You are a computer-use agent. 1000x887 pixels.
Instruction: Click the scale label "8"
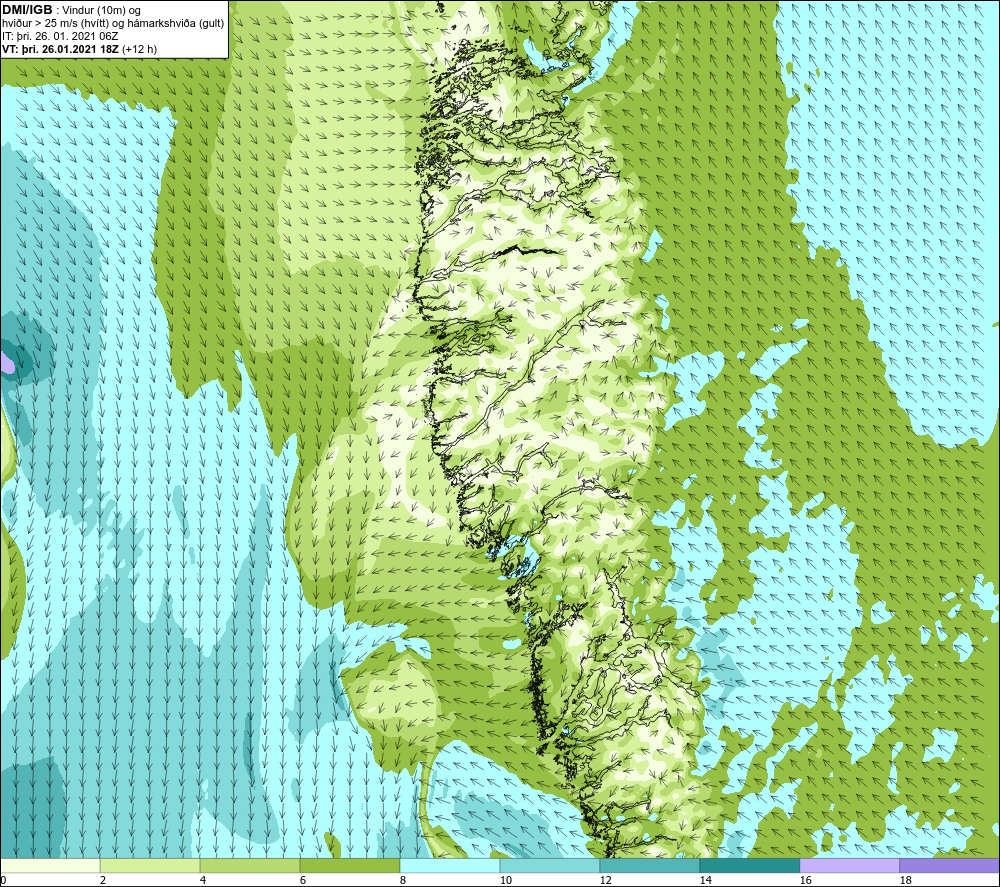[x=402, y=880]
